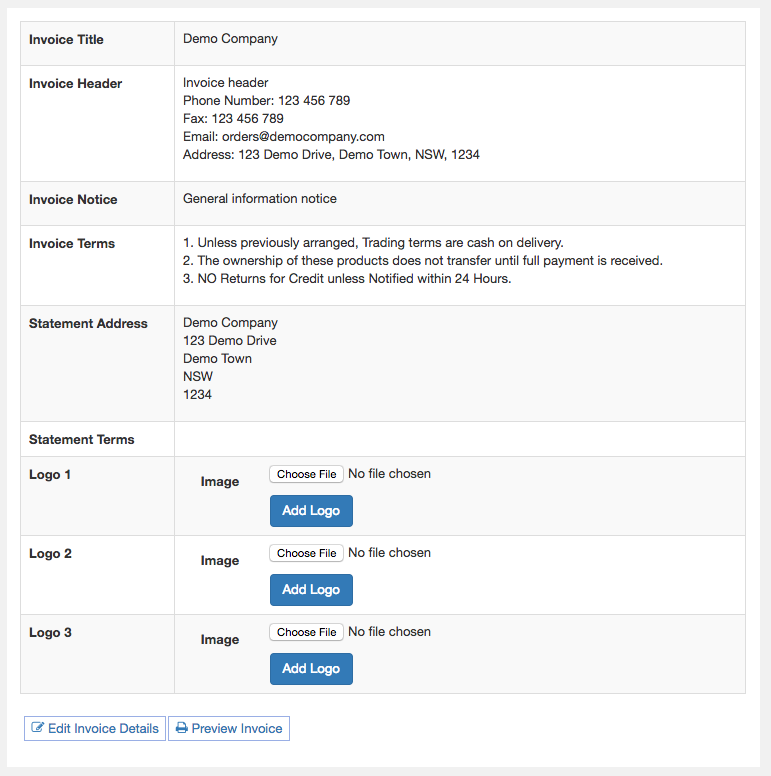Click Add Logo button under Logo 2

311,590
